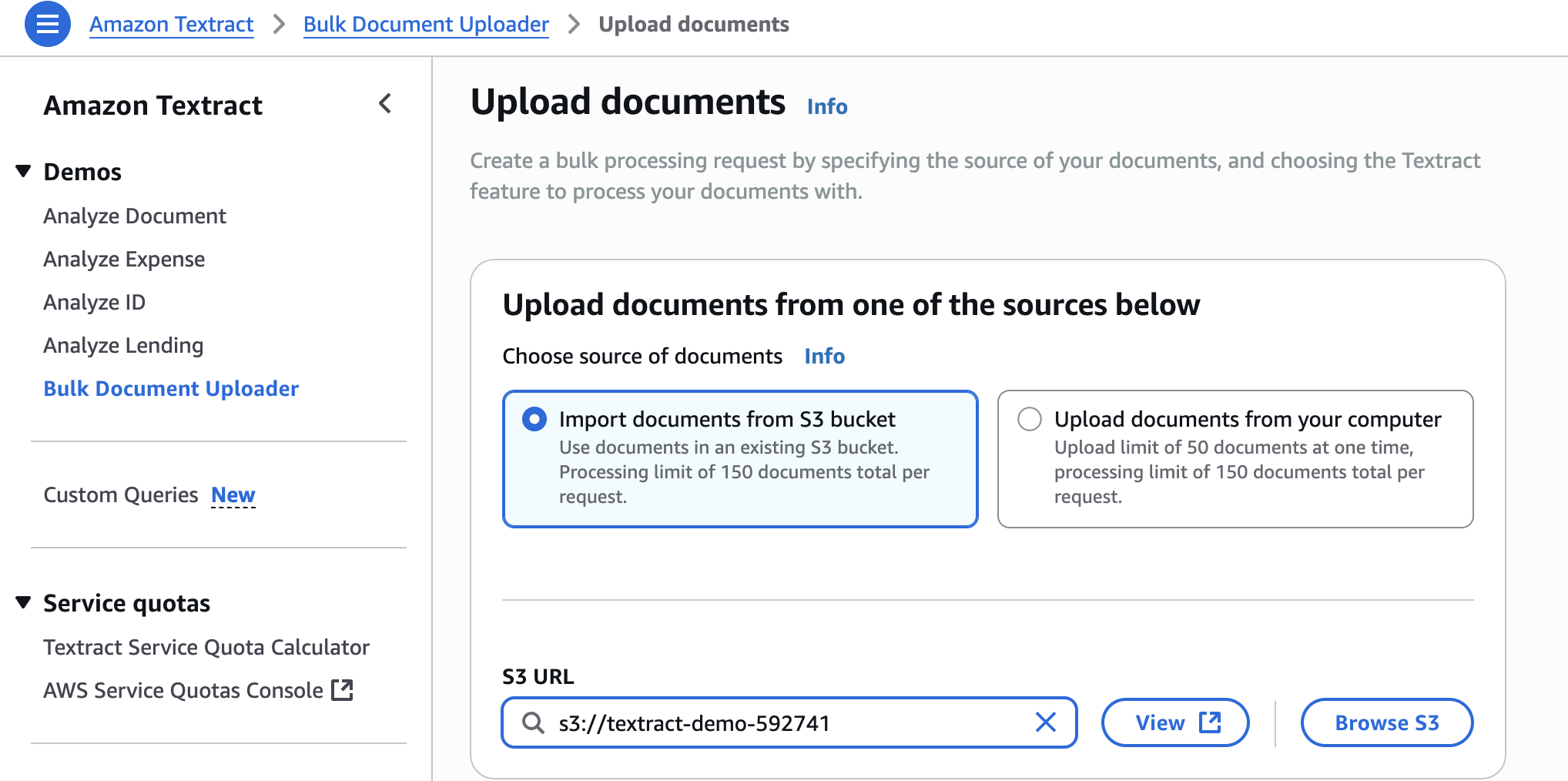Viewport: 1568px width, 781px height.
Task: Open Info link next to Upload documents
Action: 827,106
